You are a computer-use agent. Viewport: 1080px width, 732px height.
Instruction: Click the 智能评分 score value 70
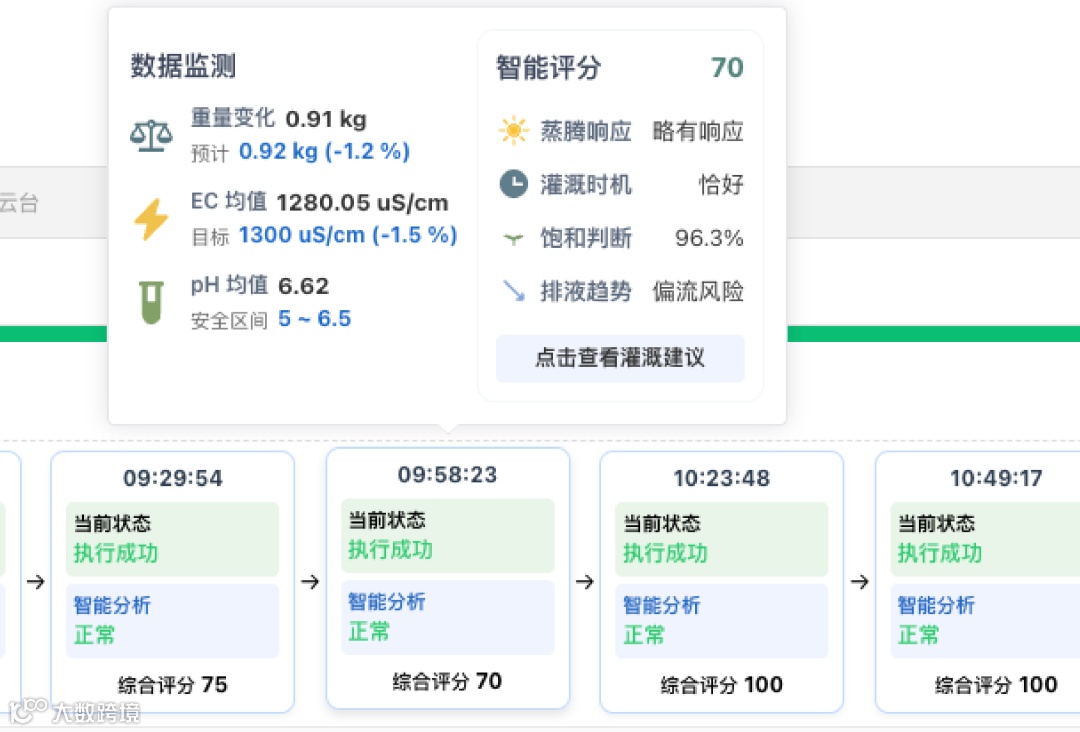coord(727,67)
